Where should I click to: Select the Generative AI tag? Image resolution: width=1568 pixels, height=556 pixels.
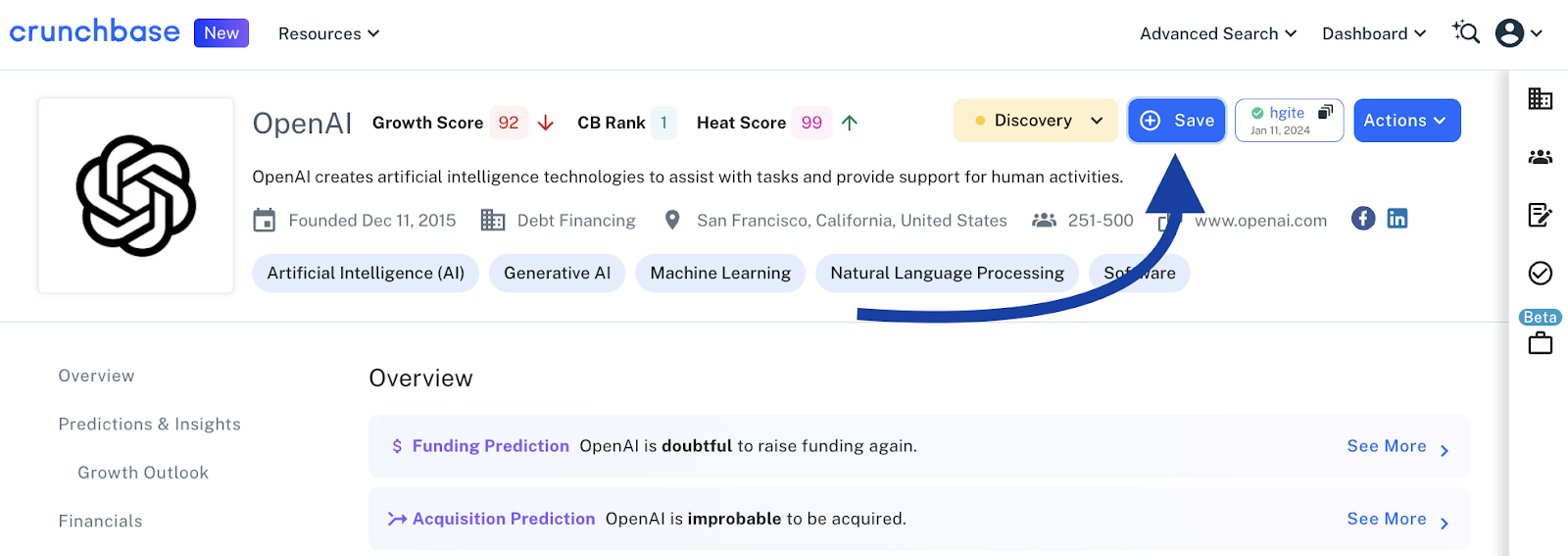click(x=557, y=273)
